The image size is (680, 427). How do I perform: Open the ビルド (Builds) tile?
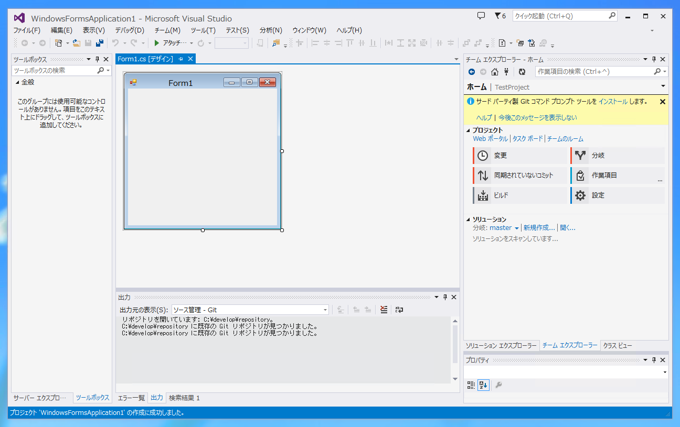click(520, 196)
